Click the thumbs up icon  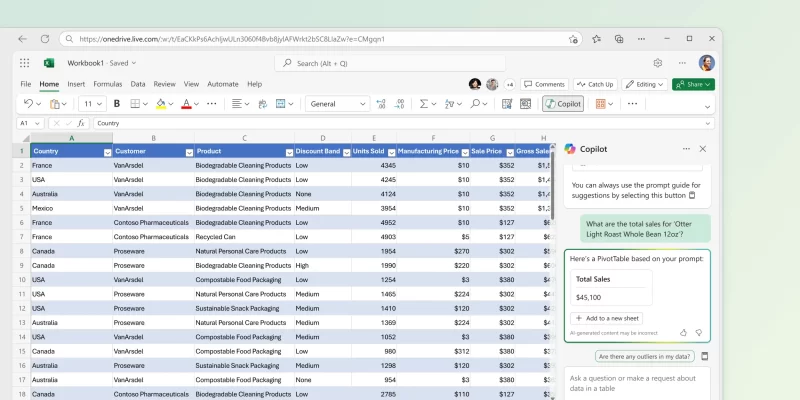(x=683, y=333)
